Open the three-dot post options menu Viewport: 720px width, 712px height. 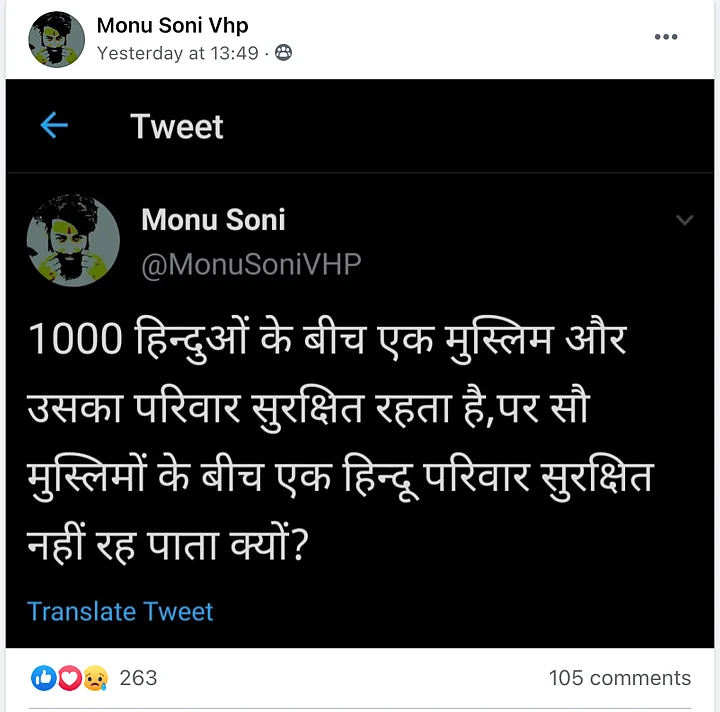(666, 37)
